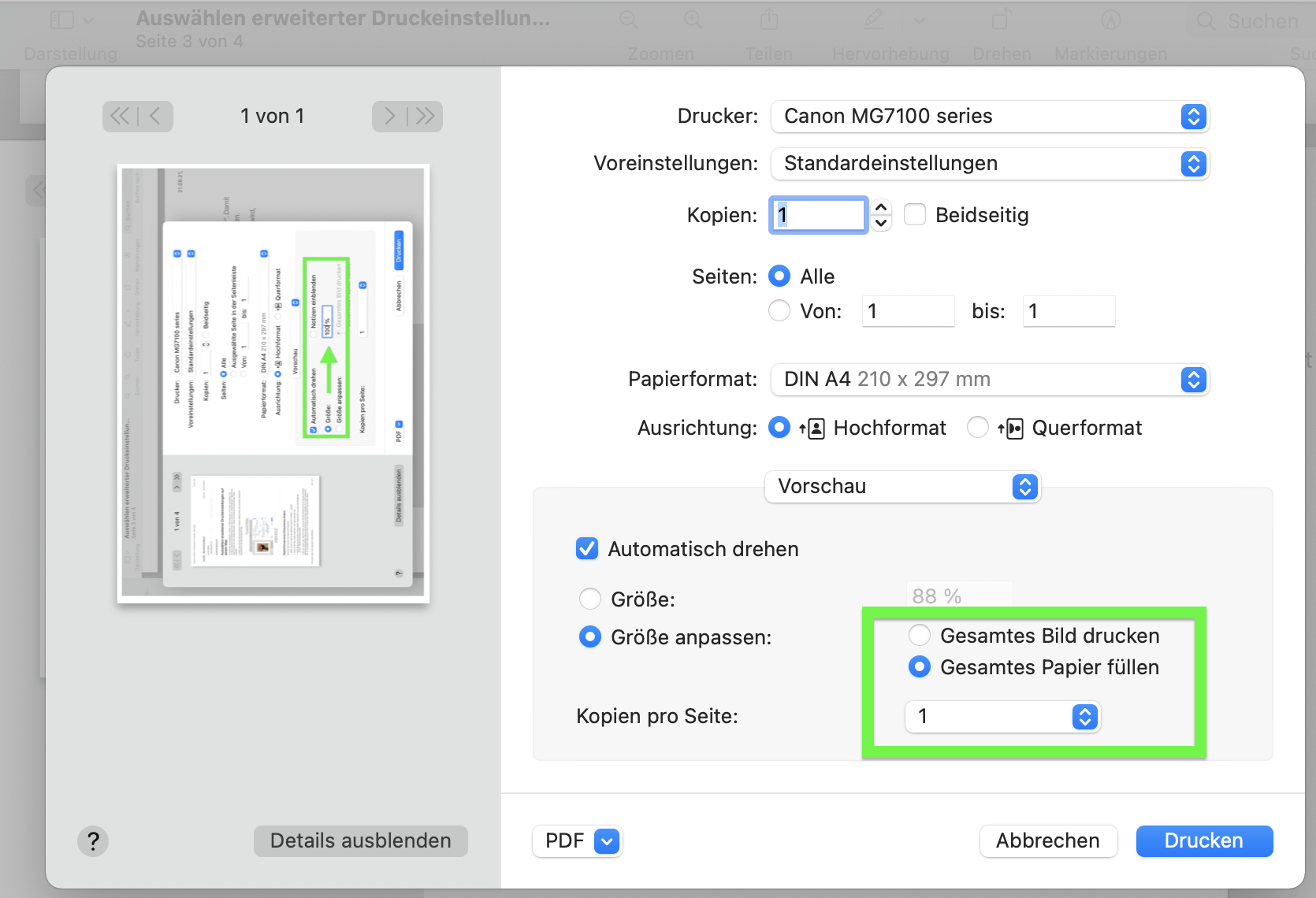This screenshot has width=1316, height=898.
Task: Click the print preview page thumbnail
Action: [273, 384]
